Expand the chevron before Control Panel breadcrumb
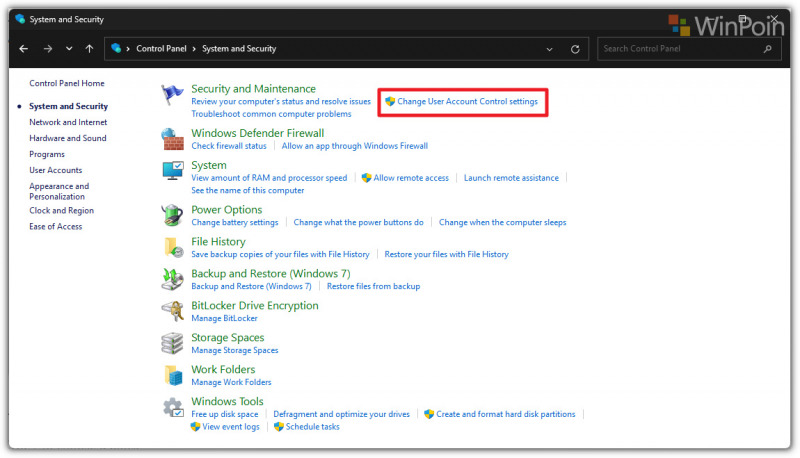 coord(128,49)
